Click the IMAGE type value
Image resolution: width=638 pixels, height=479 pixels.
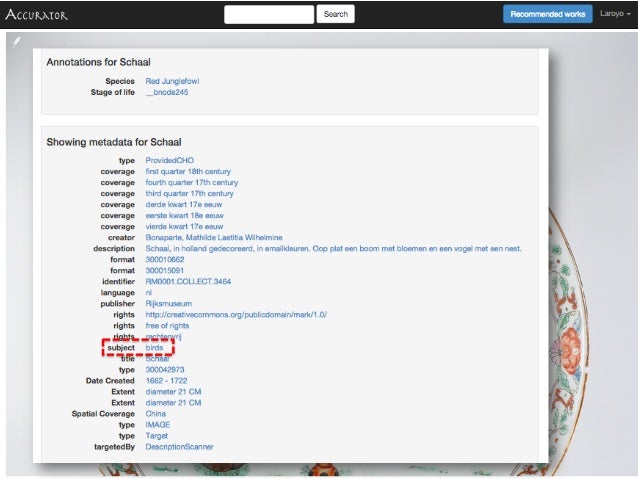[157, 424]
